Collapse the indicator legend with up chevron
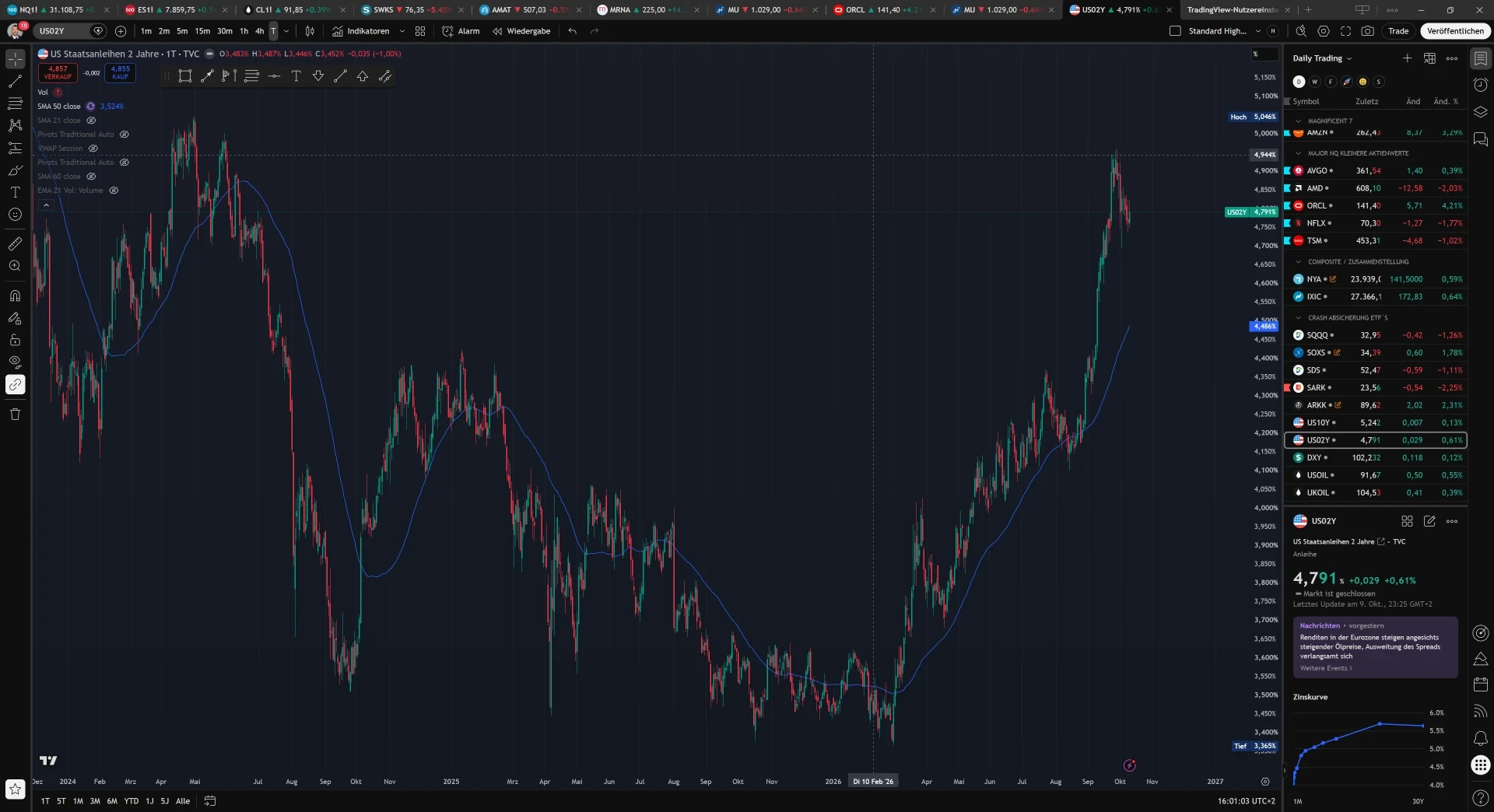Viewport: 1494px width, 812px height. (46, 205)
